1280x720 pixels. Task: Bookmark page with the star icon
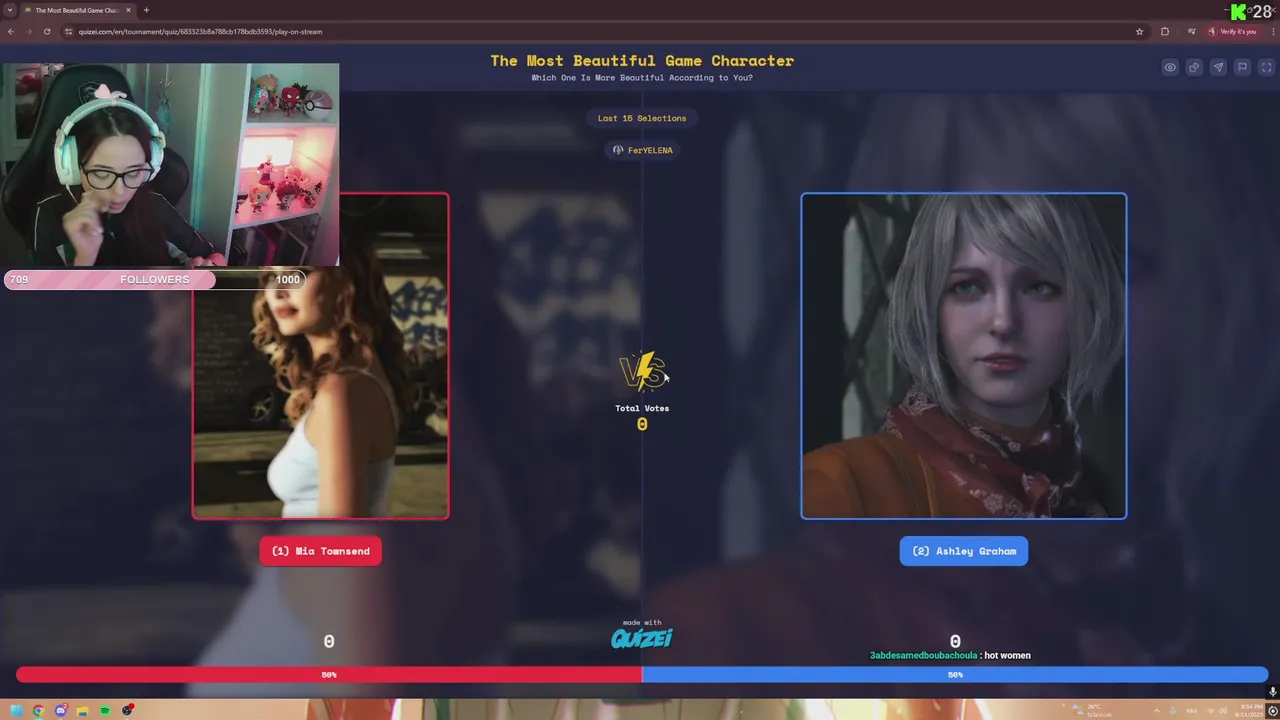[1139, 31]
